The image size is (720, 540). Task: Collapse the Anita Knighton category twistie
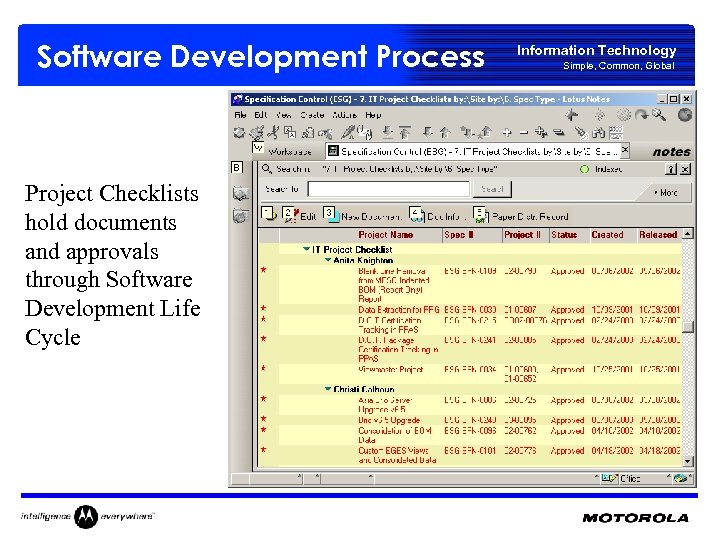point(328,260)
